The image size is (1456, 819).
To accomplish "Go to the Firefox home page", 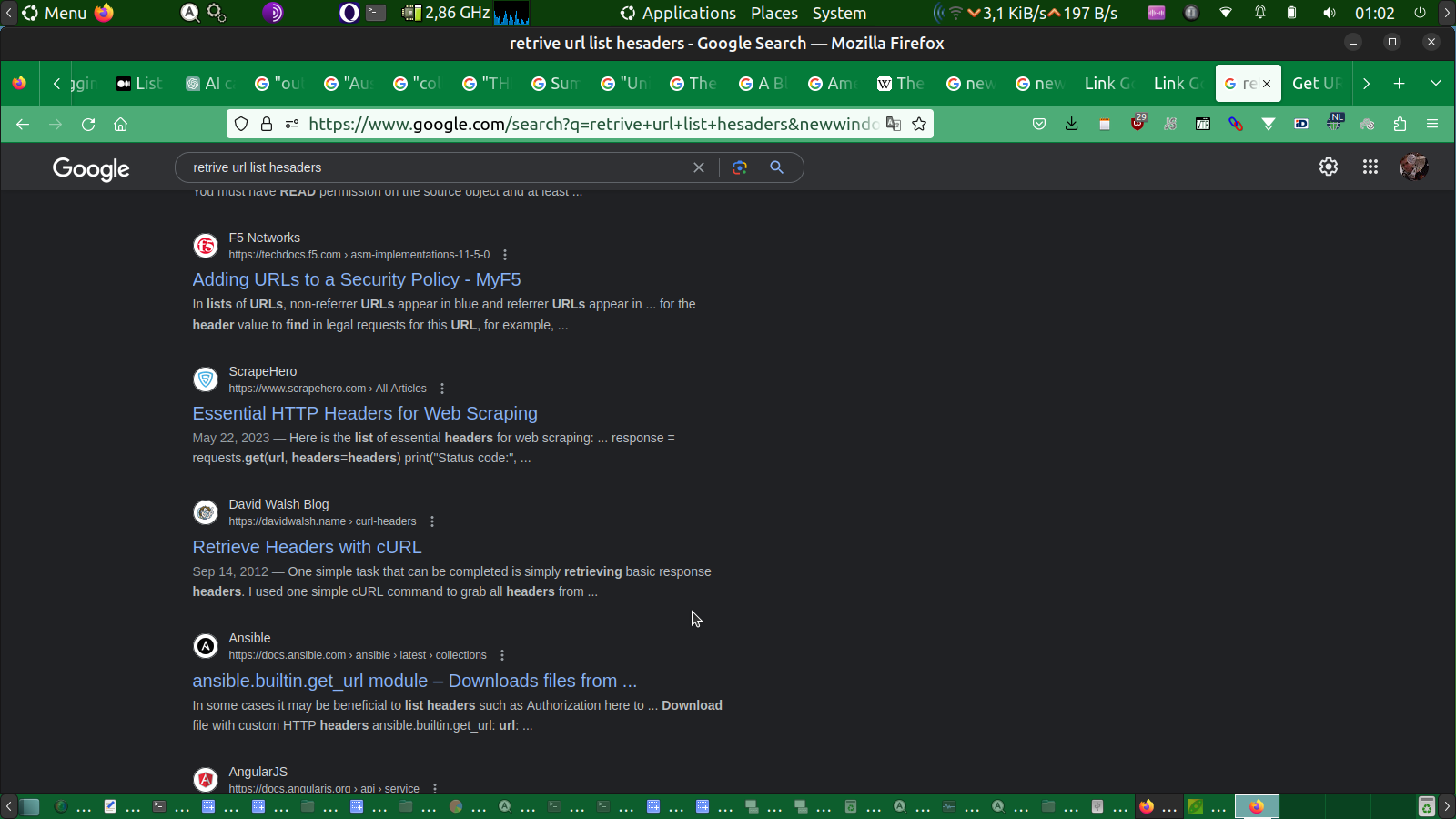I will pos(120,124).
